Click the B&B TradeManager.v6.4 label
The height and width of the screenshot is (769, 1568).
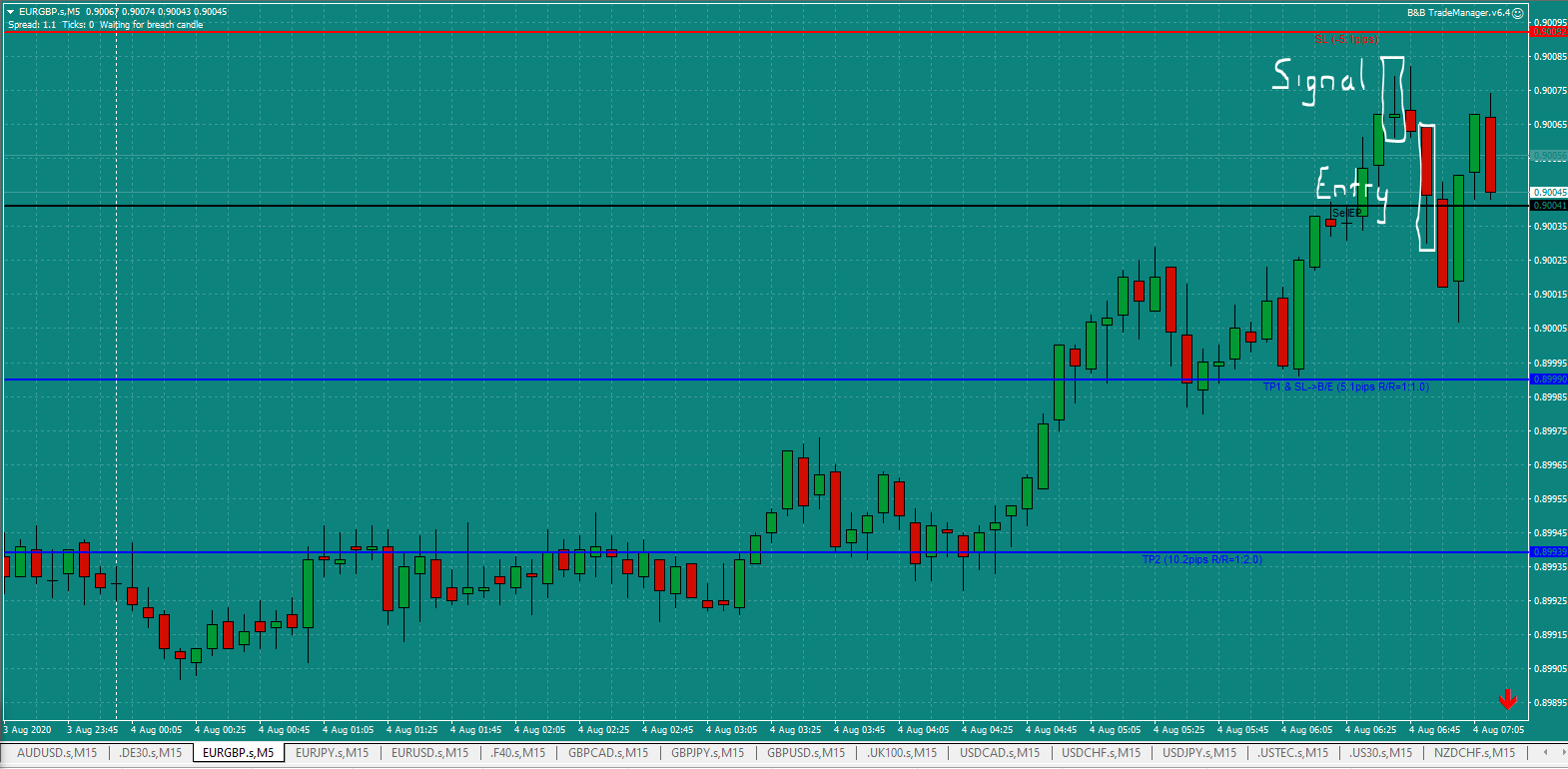pos(1458,13)
